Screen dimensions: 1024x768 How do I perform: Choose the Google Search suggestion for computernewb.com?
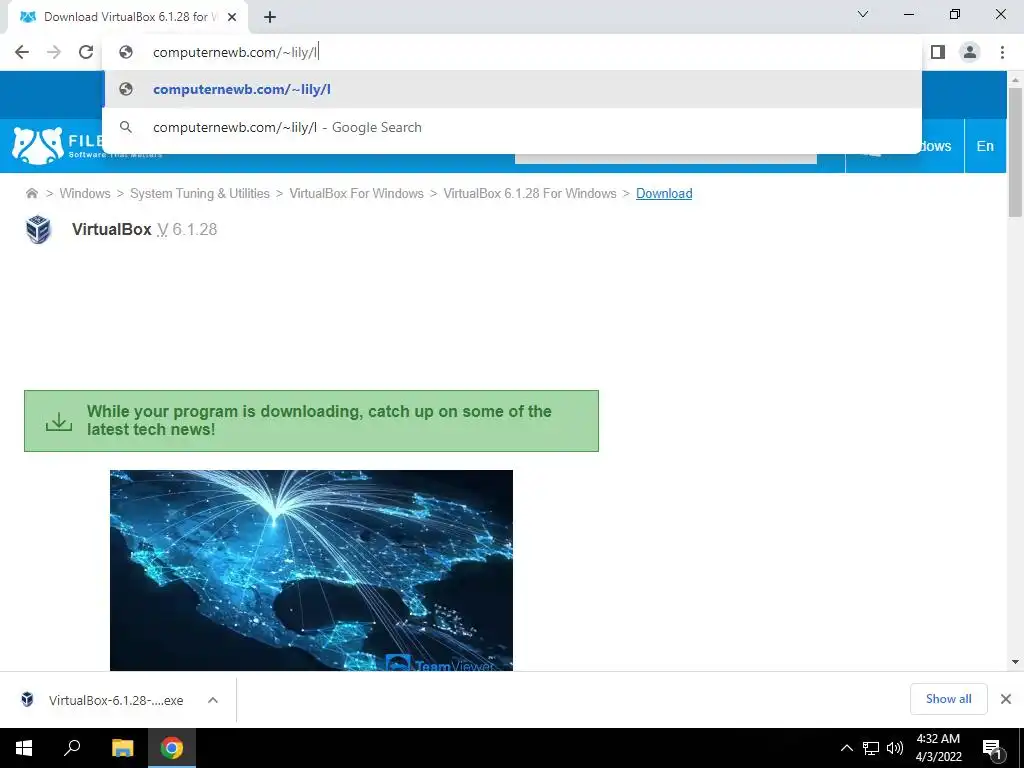click(x=512, y=127)
